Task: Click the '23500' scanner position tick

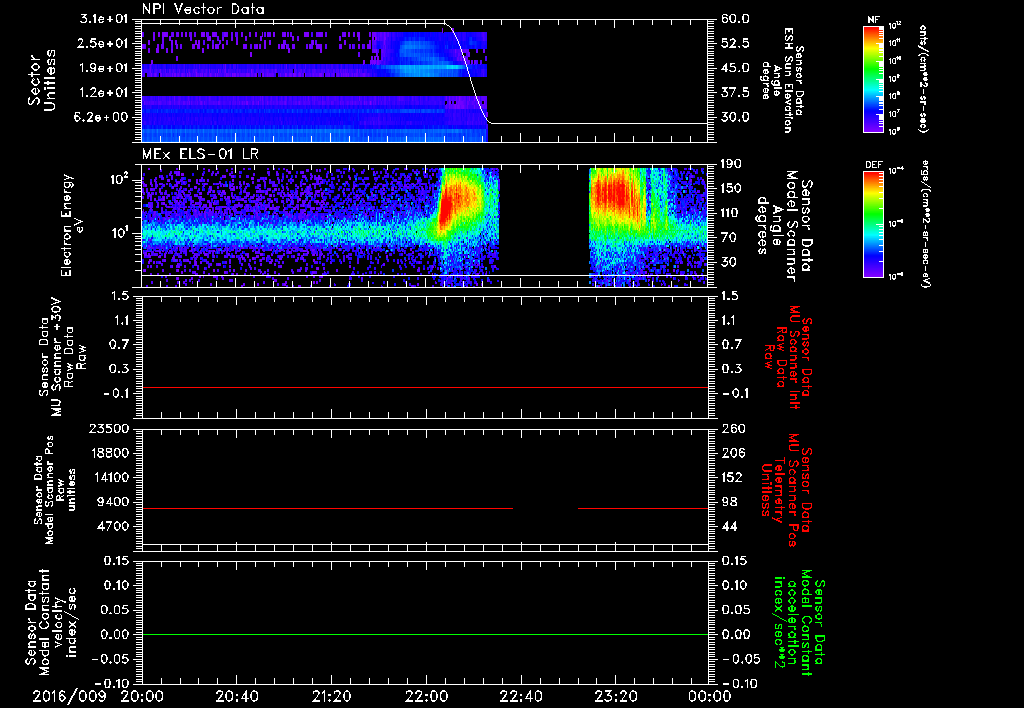Action: point(111,428)
